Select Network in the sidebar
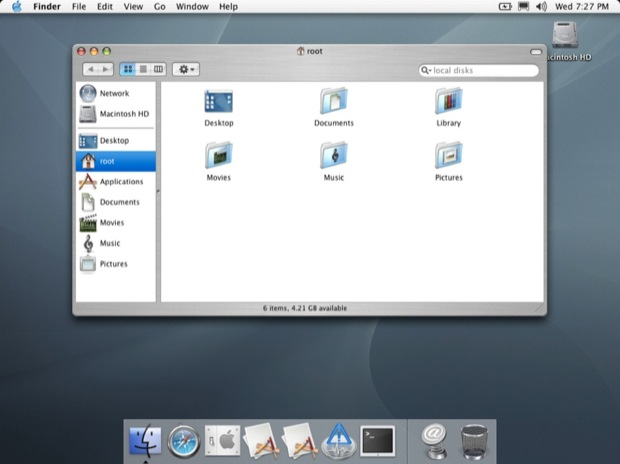 coord(116,93)
